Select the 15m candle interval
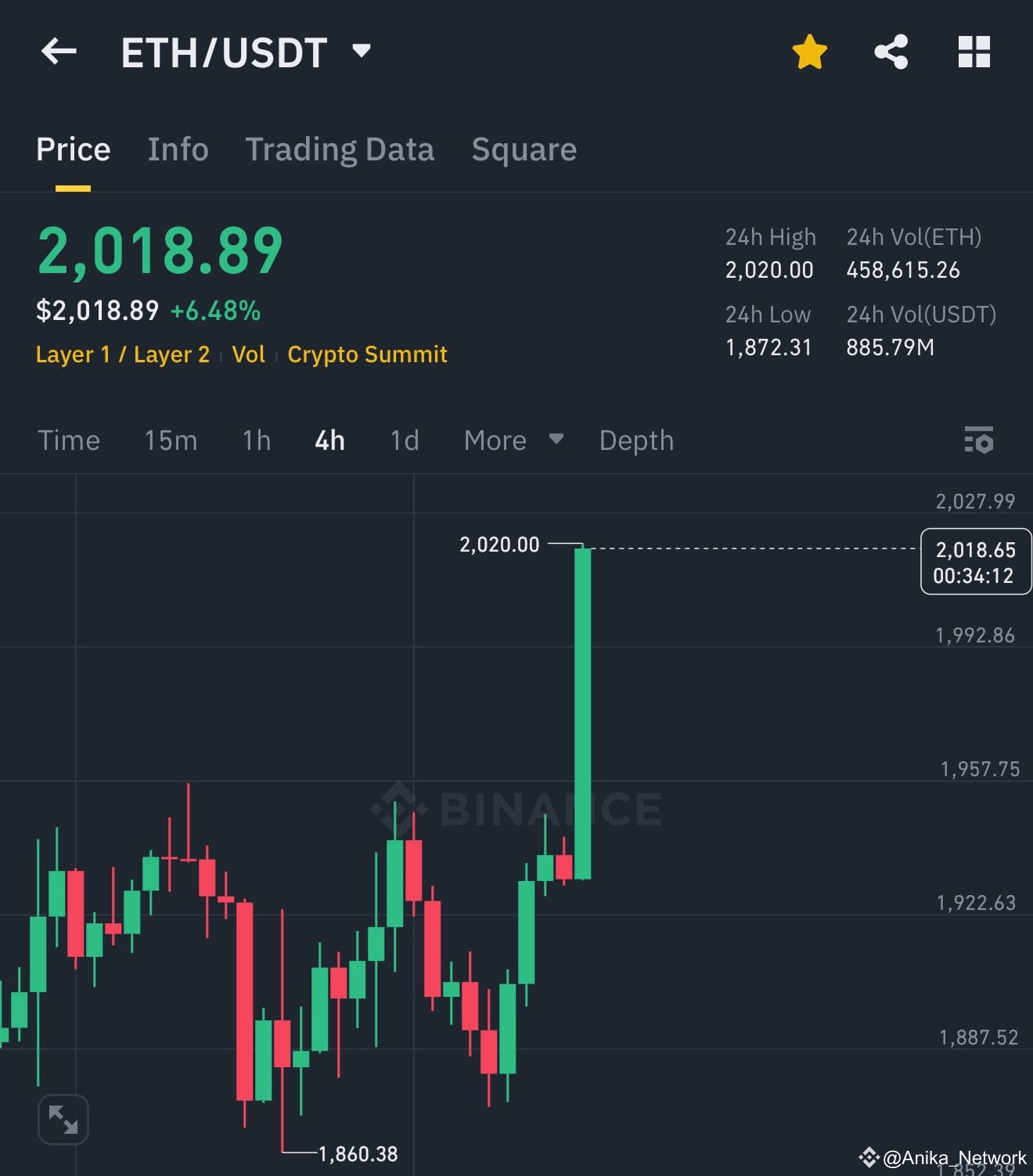The width and height of the screenshot is (1033, 1176). (170, 441)
